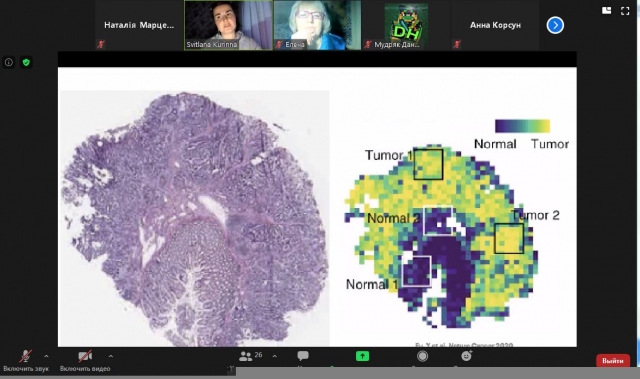Click the 'Normal 1' label text
The width and height of the screenshot is (640, 379).
(x=372, y=284)
